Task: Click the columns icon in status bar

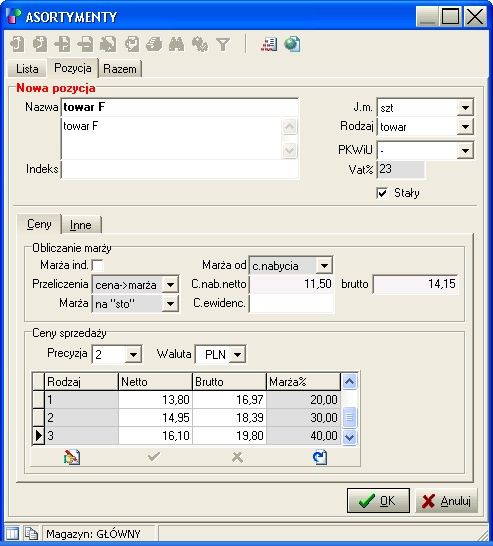Action: click(12, 533)
